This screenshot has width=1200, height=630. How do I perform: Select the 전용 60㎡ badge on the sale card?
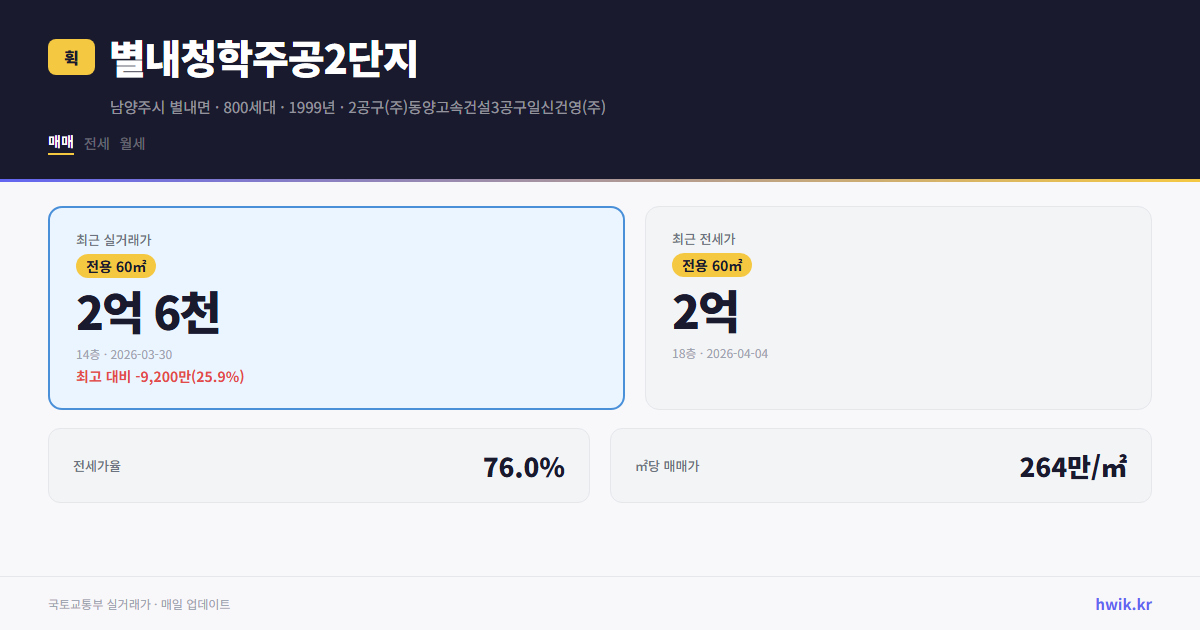coord(113,266)
